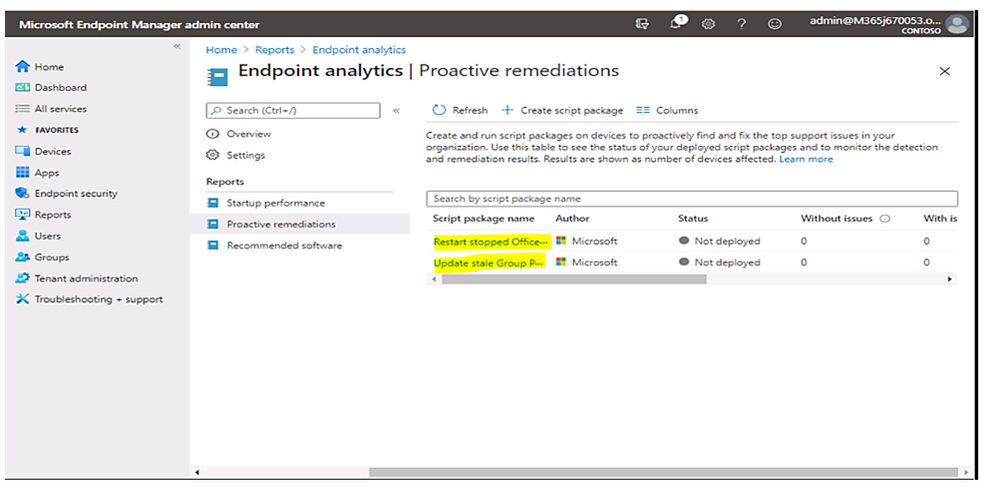
Task: Click the Tenant administration icon
Action: point(23,278)
